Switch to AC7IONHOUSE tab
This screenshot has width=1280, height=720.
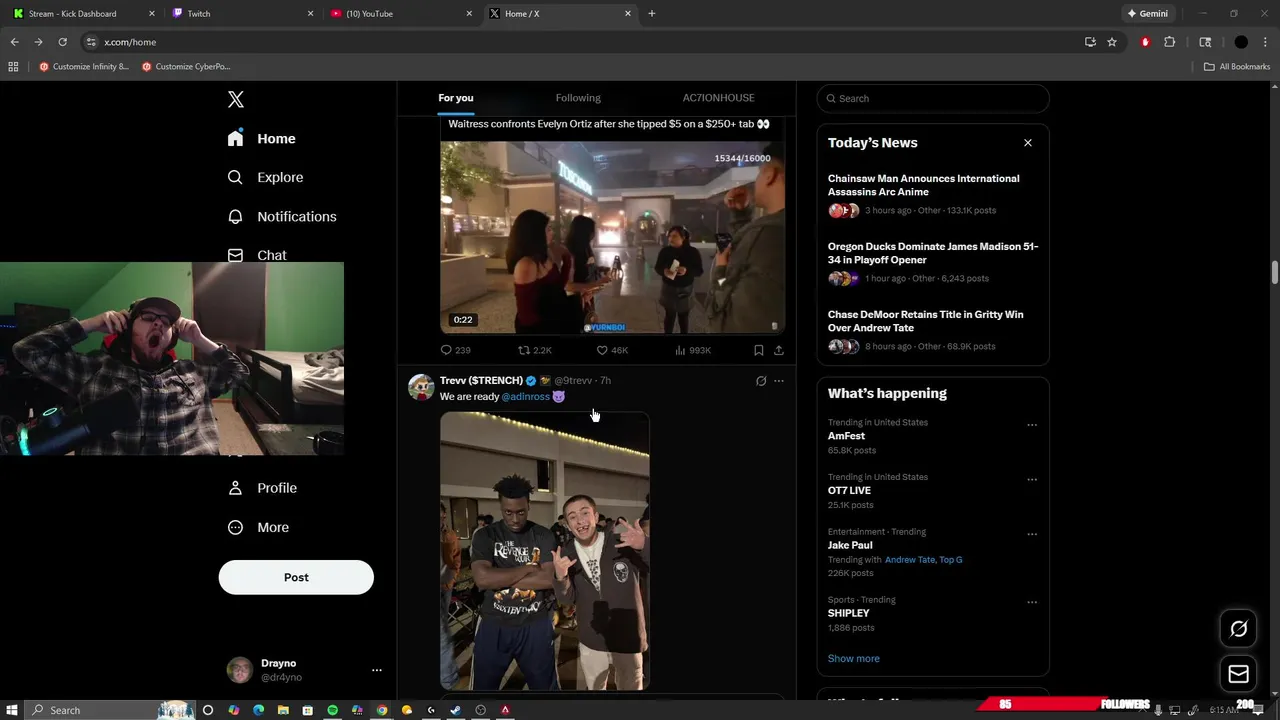tap(718, 98)
